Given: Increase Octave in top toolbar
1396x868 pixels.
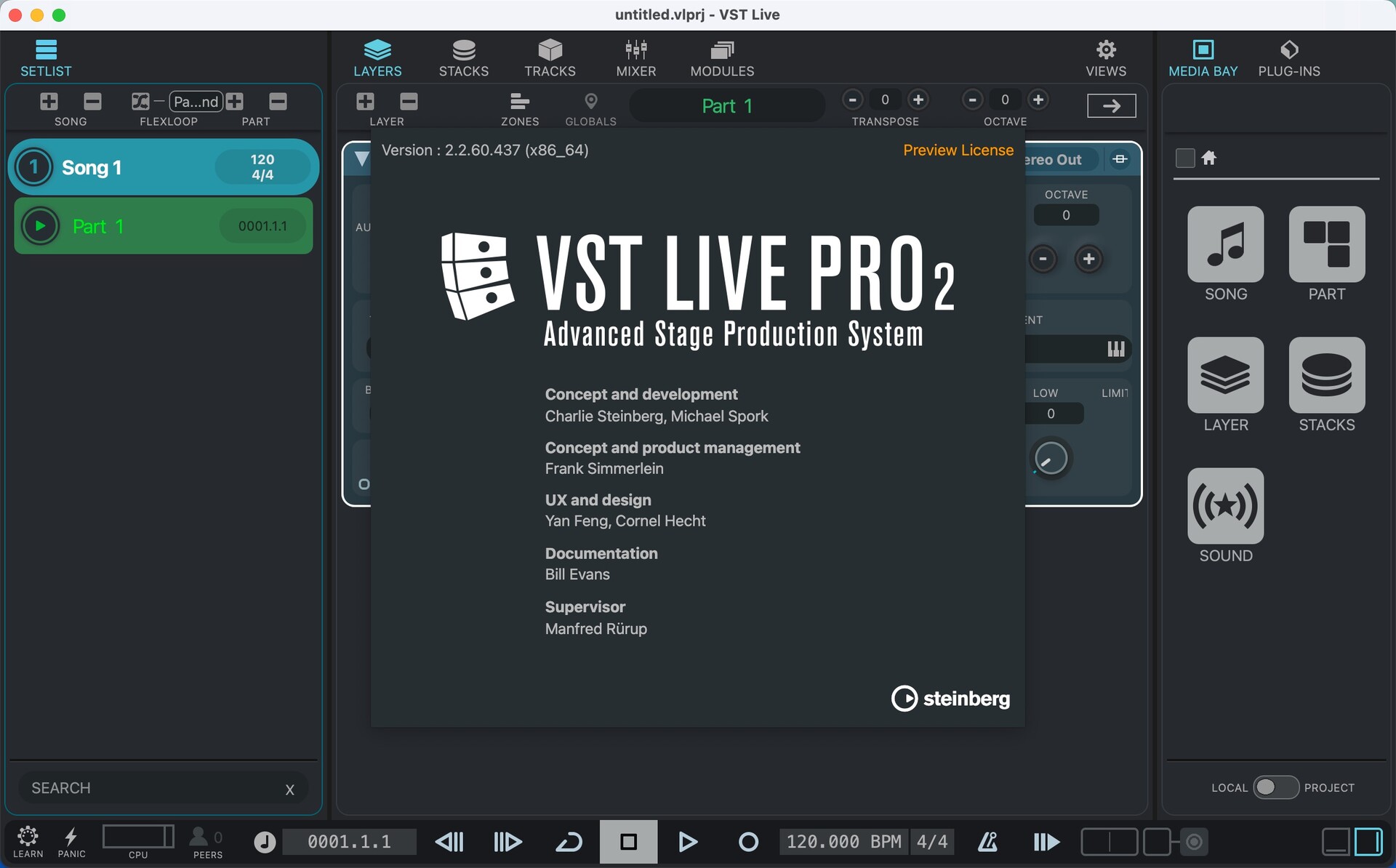Looking at the screenshot, I should click(1038, 100).
